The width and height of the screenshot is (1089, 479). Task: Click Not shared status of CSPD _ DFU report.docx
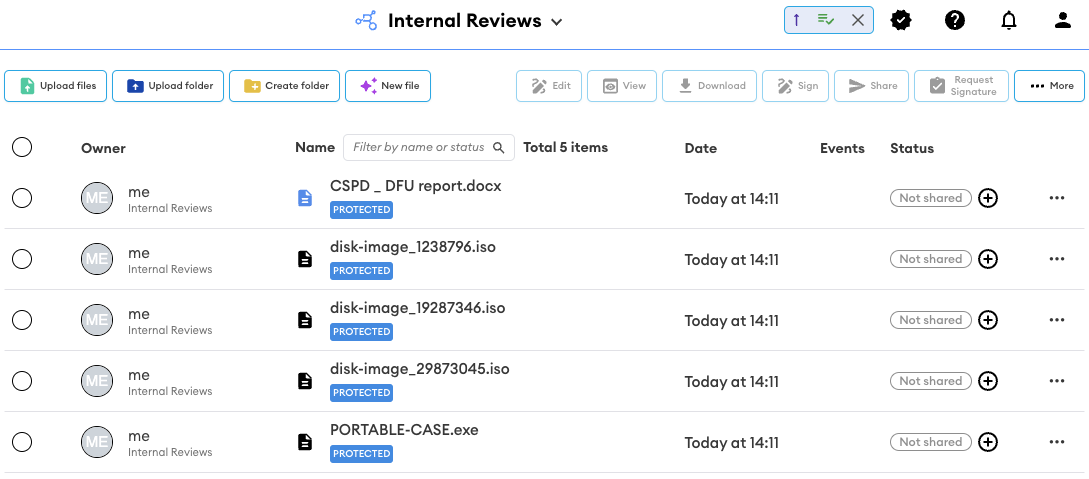pos(931,199)
